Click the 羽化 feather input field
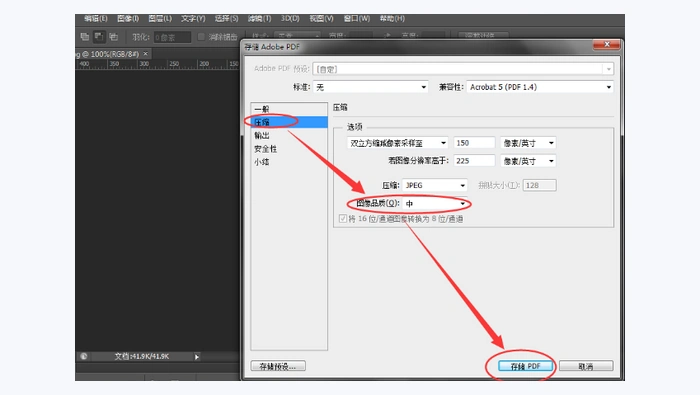Screen dimensions: 700x395 pos(172,37)
